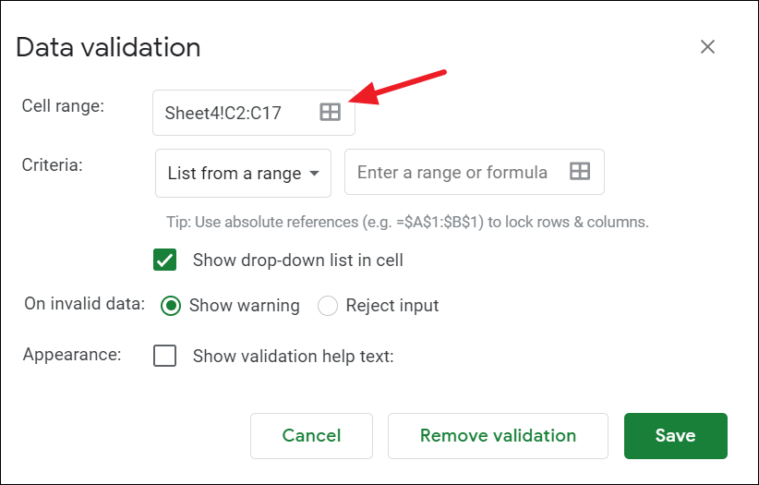Click the Cancel button

click(x=311, y=436)
